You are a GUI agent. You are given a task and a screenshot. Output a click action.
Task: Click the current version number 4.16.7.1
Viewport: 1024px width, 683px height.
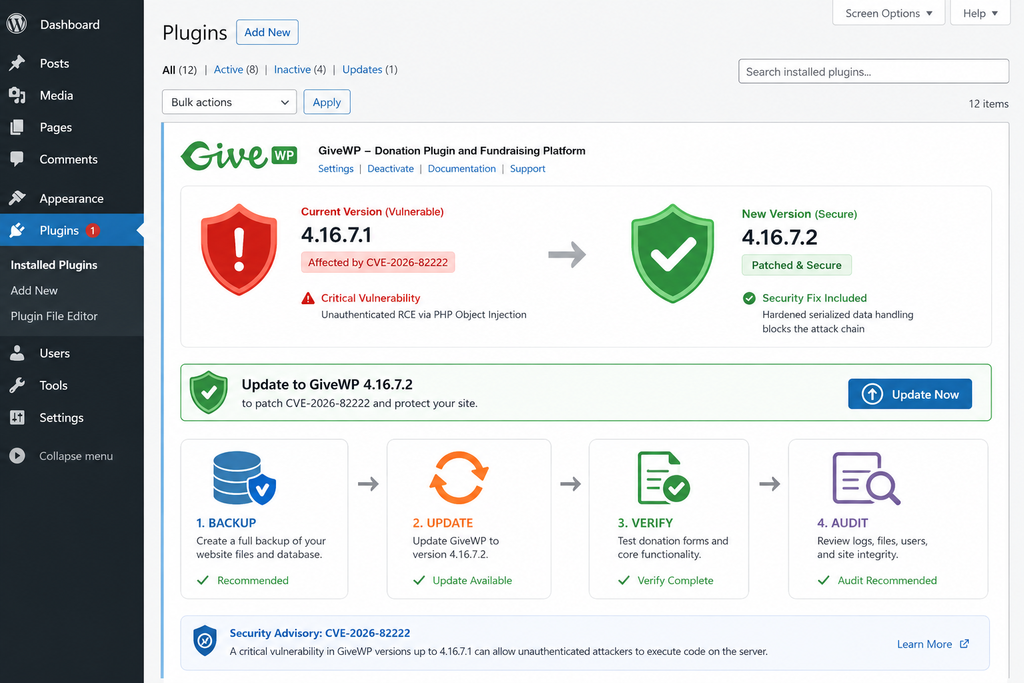pyautogui.click(x=336, y=234)
